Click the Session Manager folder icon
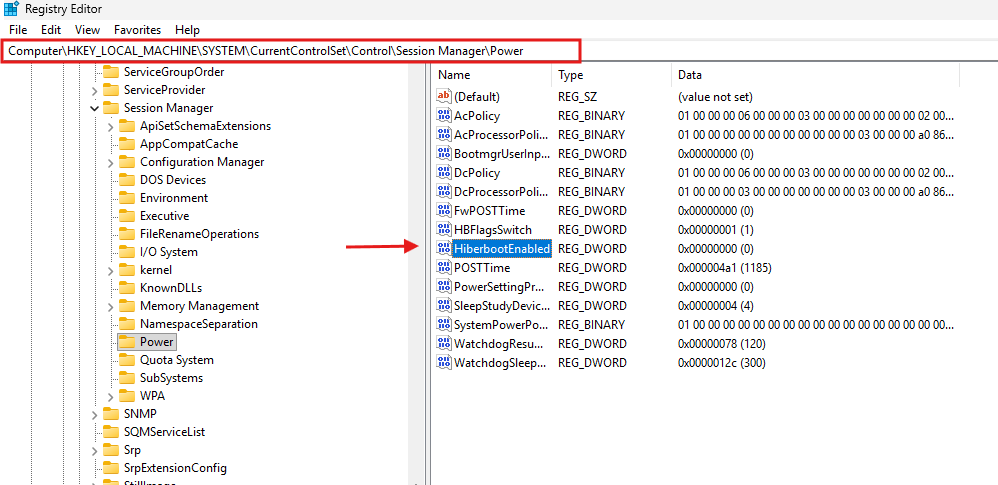The image size is (998, 485). 111,108
